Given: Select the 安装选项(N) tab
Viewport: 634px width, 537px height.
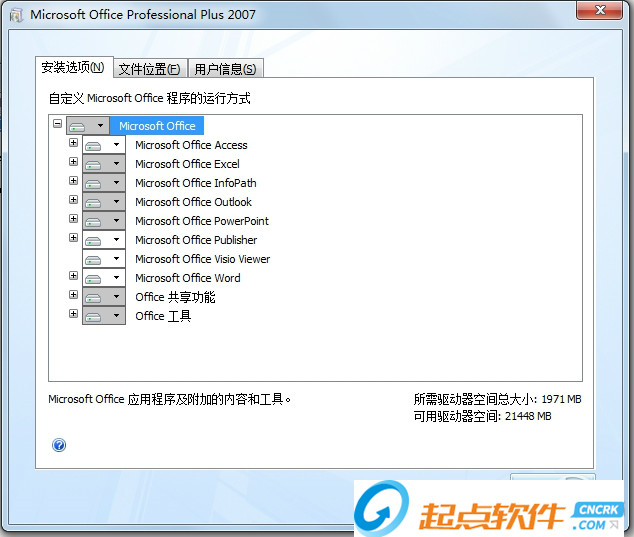Looking at the screenshot, I should (x=73, y=67).
